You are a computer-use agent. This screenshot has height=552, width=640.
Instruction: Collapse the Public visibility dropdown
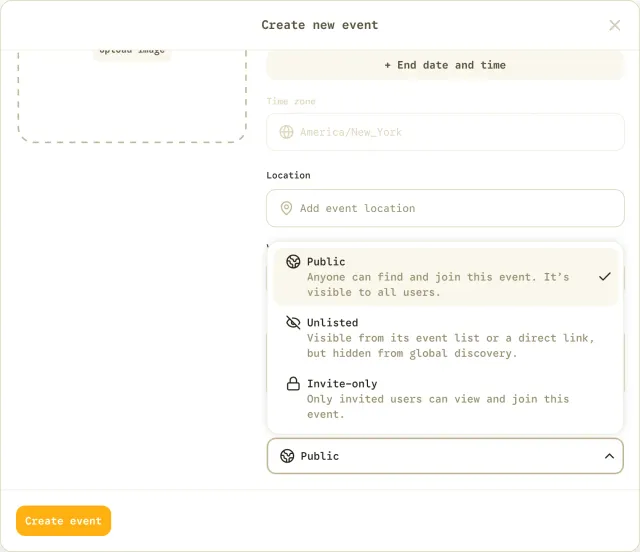(x=445, y=456)
